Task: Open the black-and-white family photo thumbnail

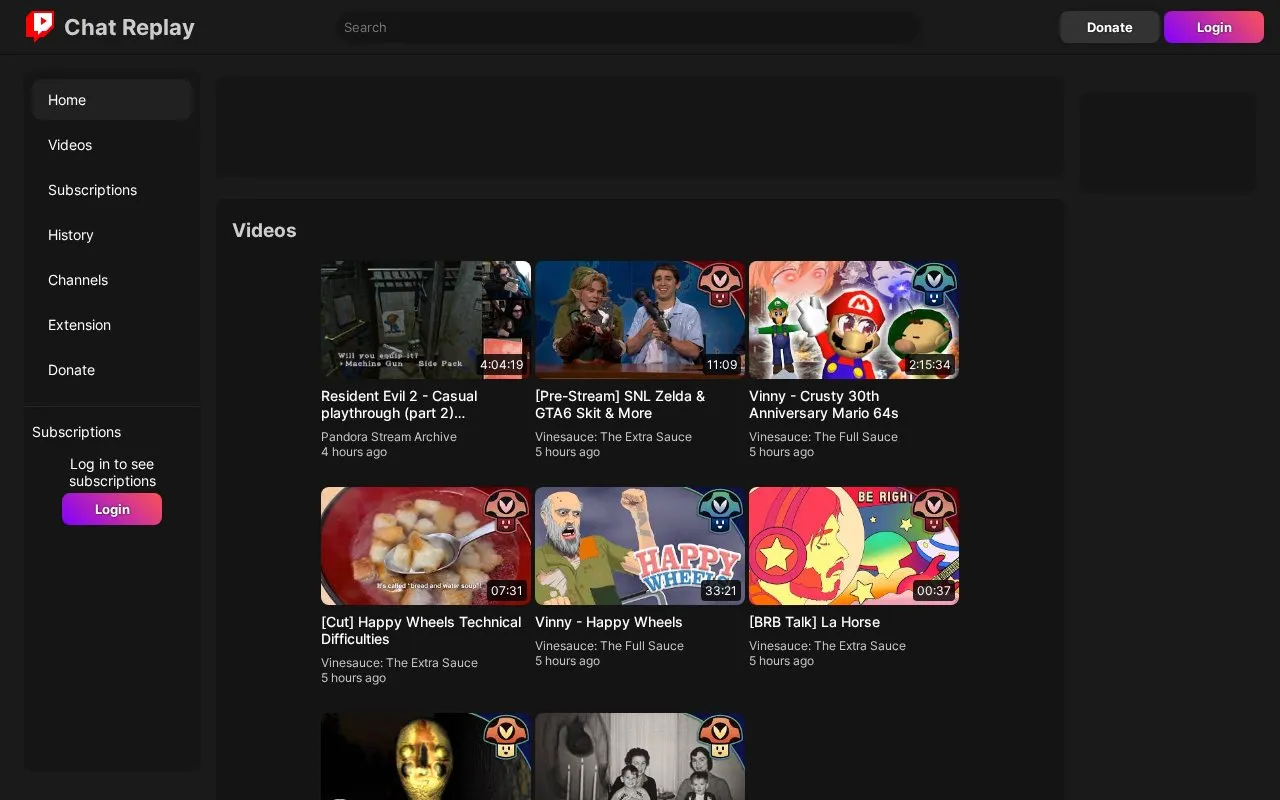Action: pos(640,756)
